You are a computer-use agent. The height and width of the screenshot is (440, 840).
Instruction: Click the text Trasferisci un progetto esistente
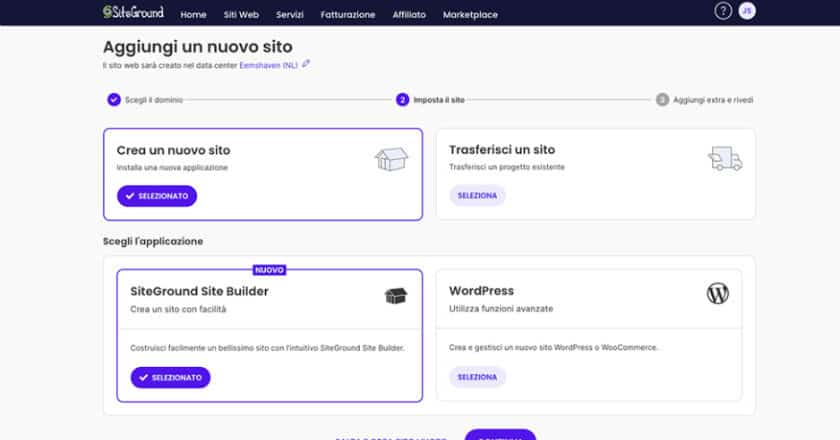(x=507, y=167)
